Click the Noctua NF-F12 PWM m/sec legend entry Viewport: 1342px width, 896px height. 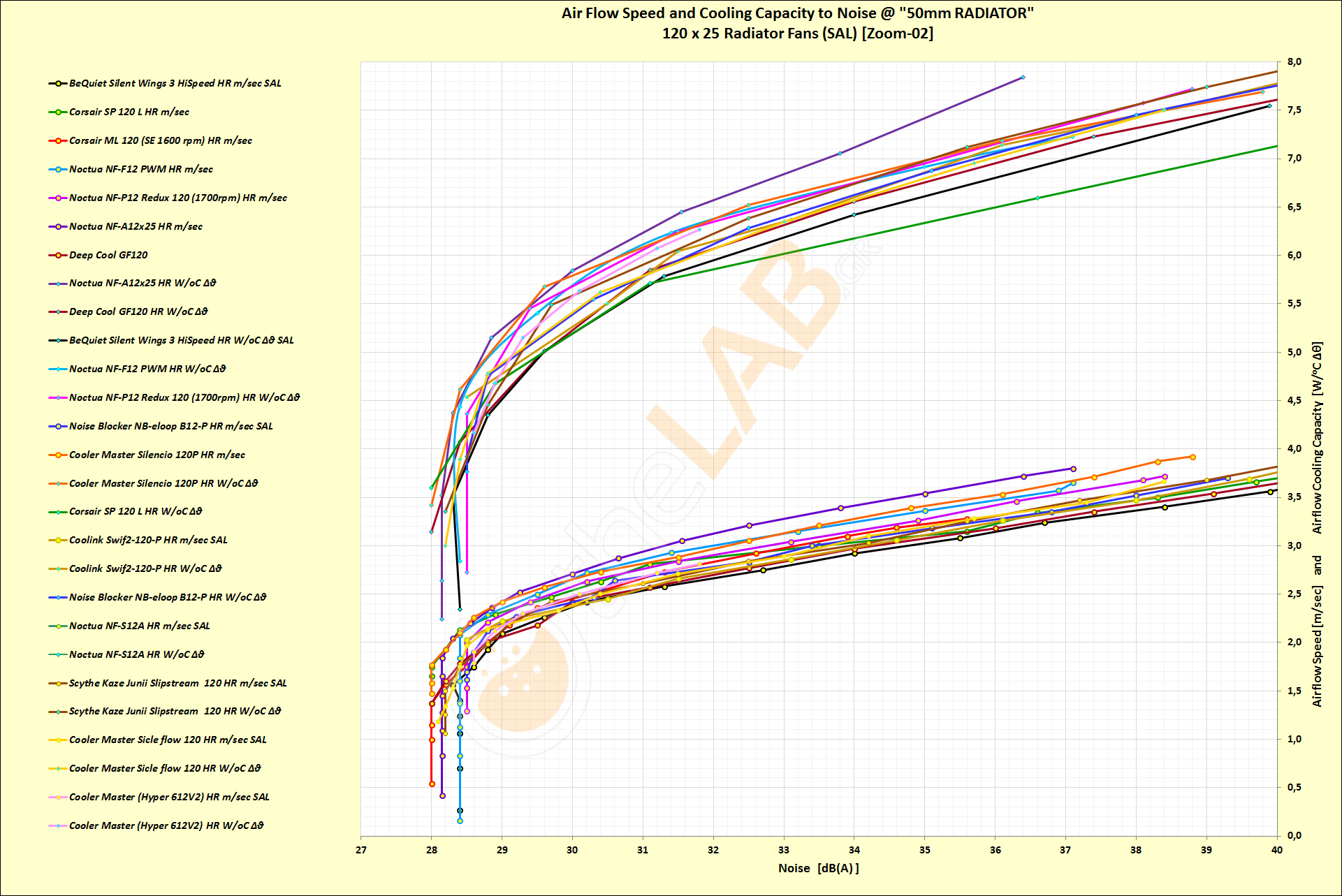[x=140, y=170]
